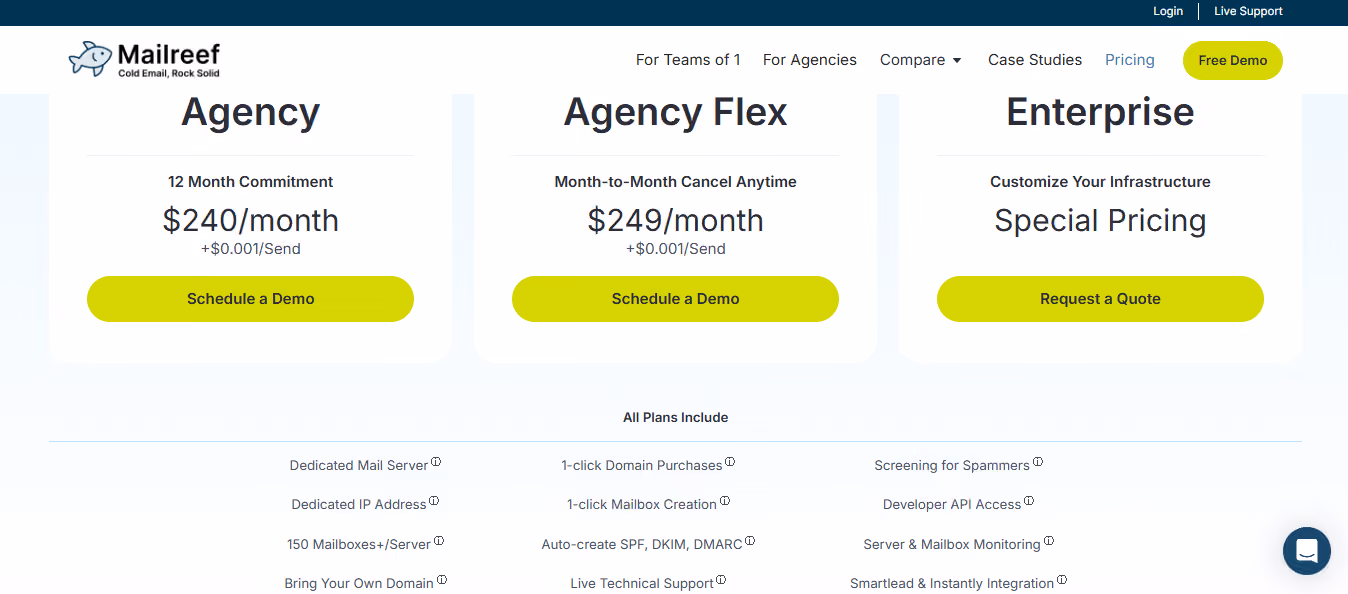Click info icon next to Screening for Spammers
This screenshot has height=594, width=1348.
[x=1038, y=462]
